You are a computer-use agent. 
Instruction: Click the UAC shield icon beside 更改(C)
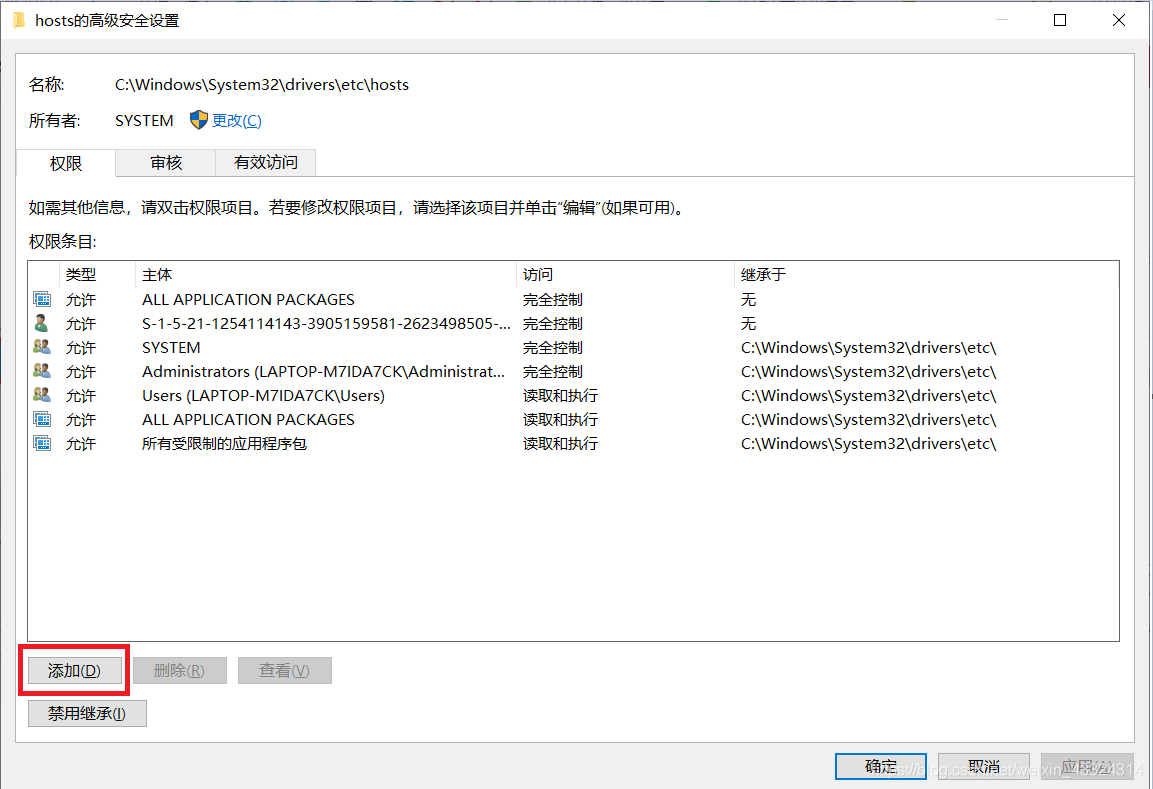pos(199,120)
